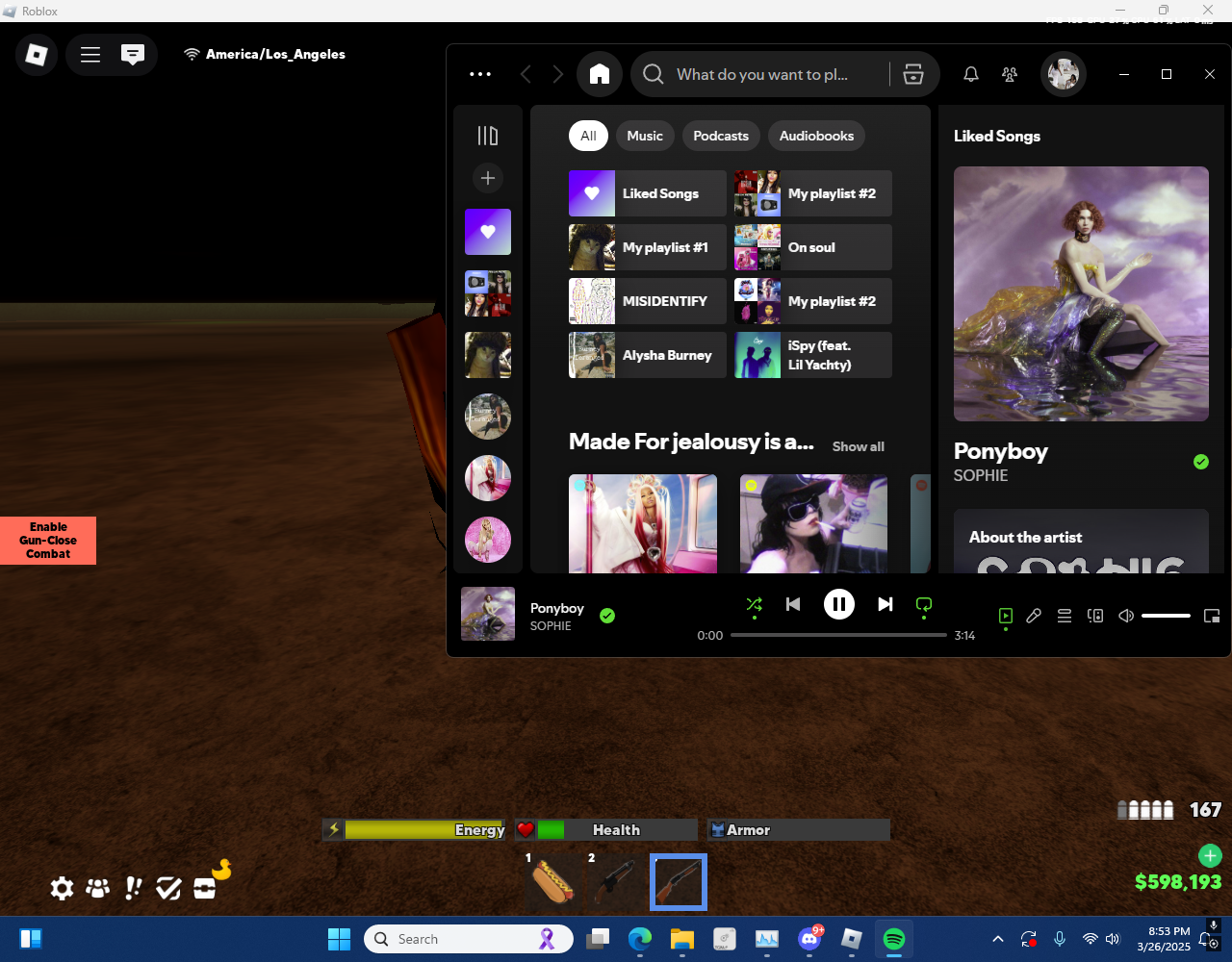Screen dimensions: 1232x962
Task: Open the Liked Songs tile
Action: pyautogui.click(x=648, y=193)
